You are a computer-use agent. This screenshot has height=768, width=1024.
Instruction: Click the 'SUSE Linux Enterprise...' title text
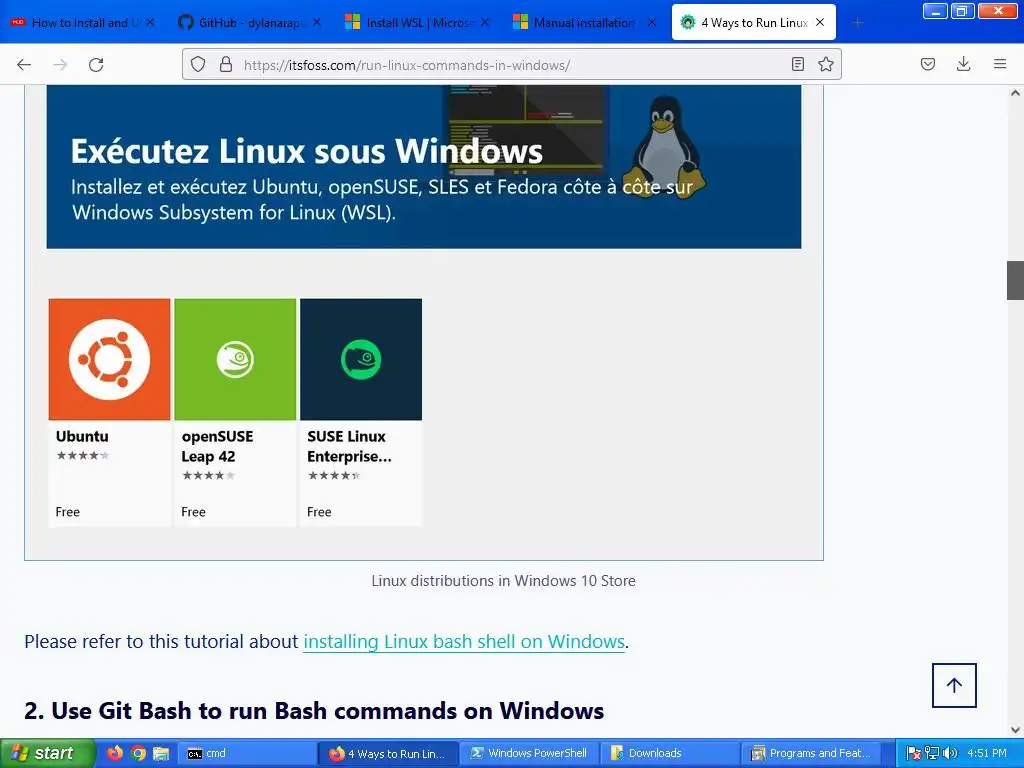(x=349, y=446)
